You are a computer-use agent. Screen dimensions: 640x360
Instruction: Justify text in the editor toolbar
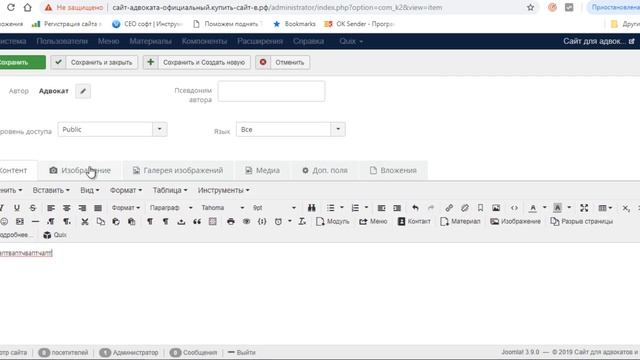pyautogui.click(x=98, y=208)
